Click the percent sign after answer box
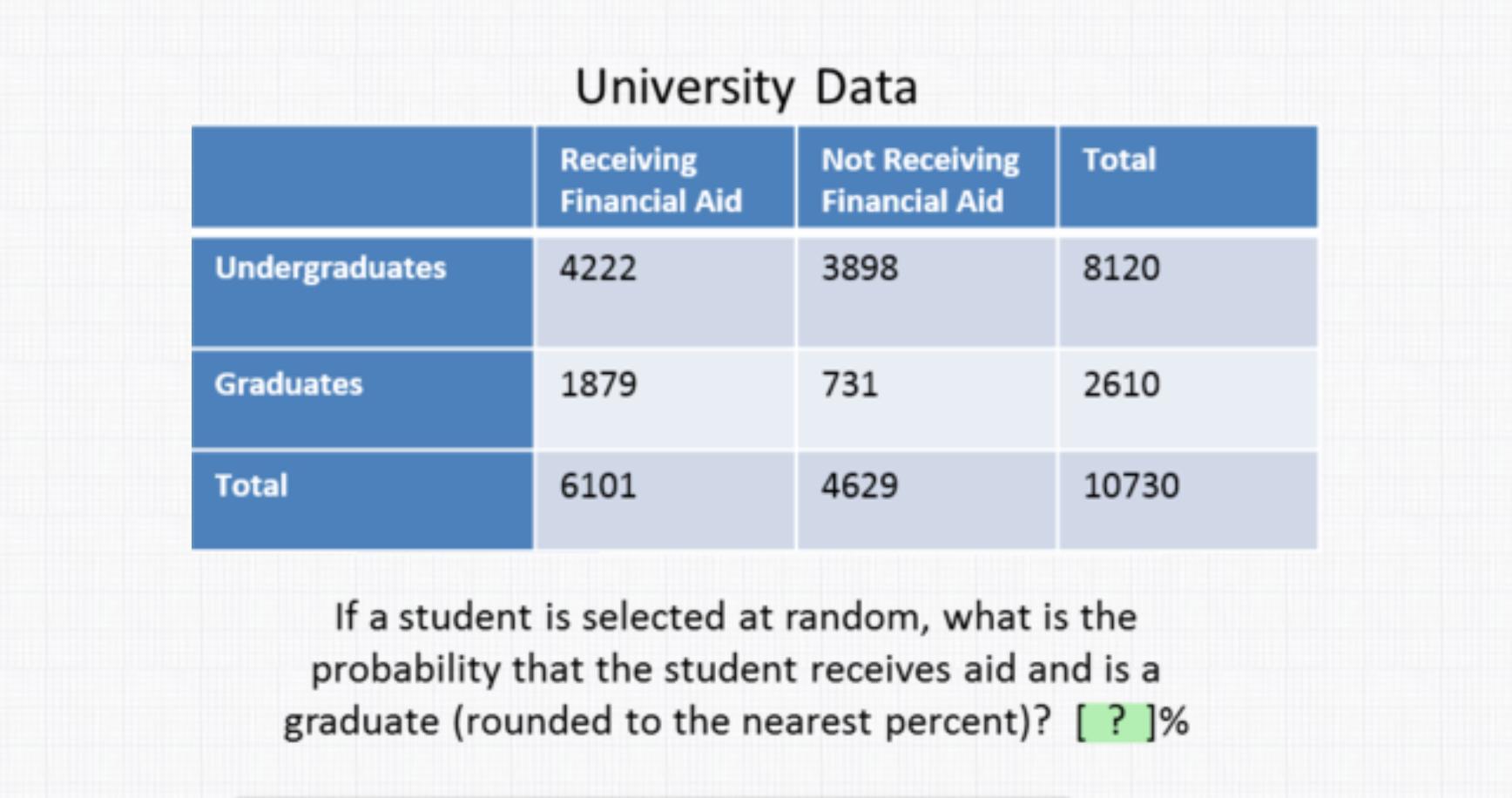Image resolution: width=1512 pixels, height=798 pixels. coord(1174,721)
